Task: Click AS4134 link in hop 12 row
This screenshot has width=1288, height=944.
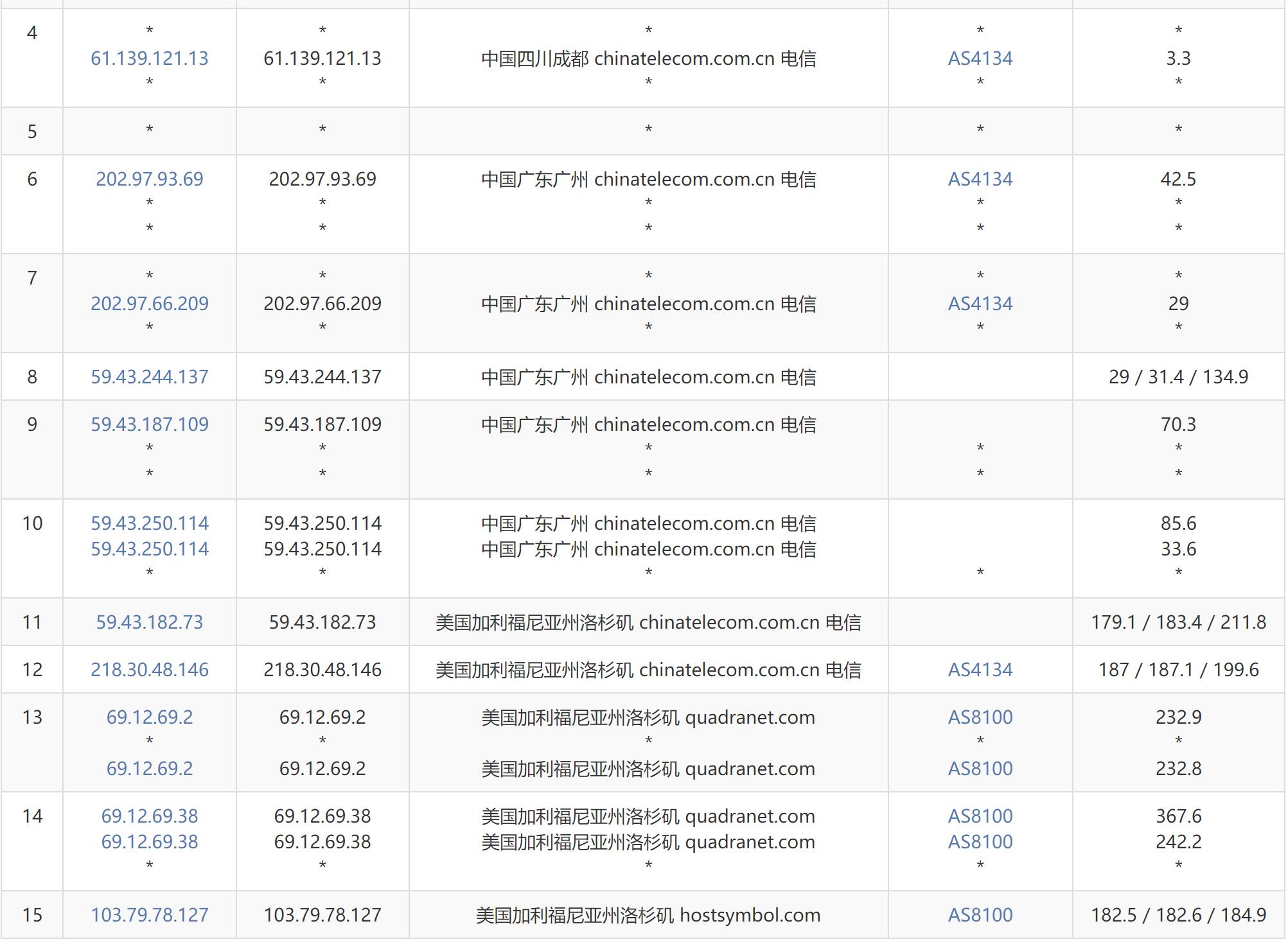Action: pyautogui.click(x=980, y=670)
